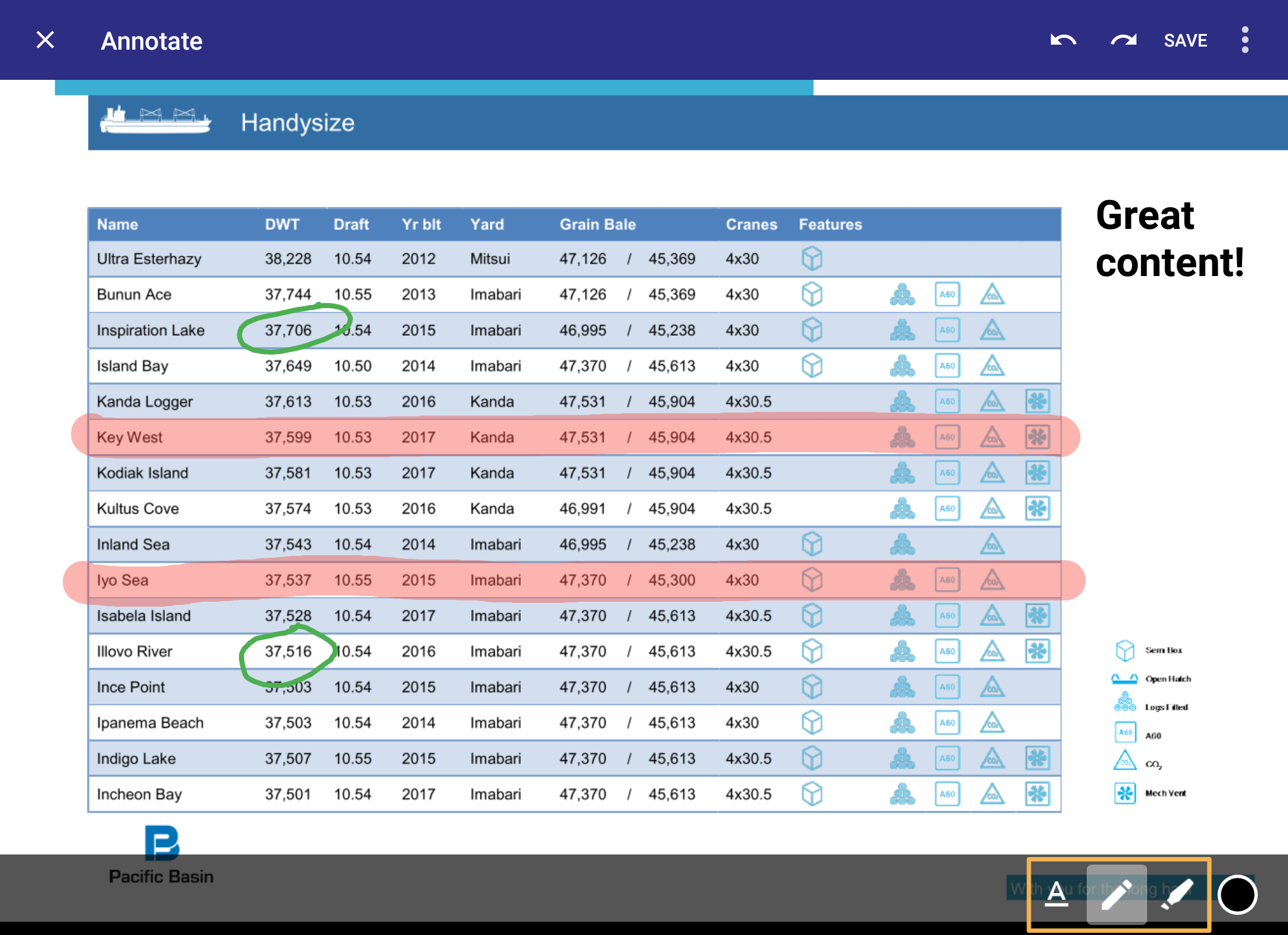This screenshot has height=935, width=1288.
Task: Click the Annotate screen title
Action: (x=152, y=41)
